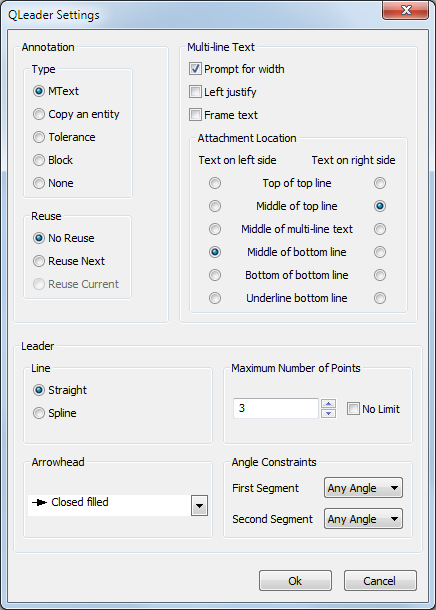
Task: Enable the Frame text checkbox
Action: [195, 115]
